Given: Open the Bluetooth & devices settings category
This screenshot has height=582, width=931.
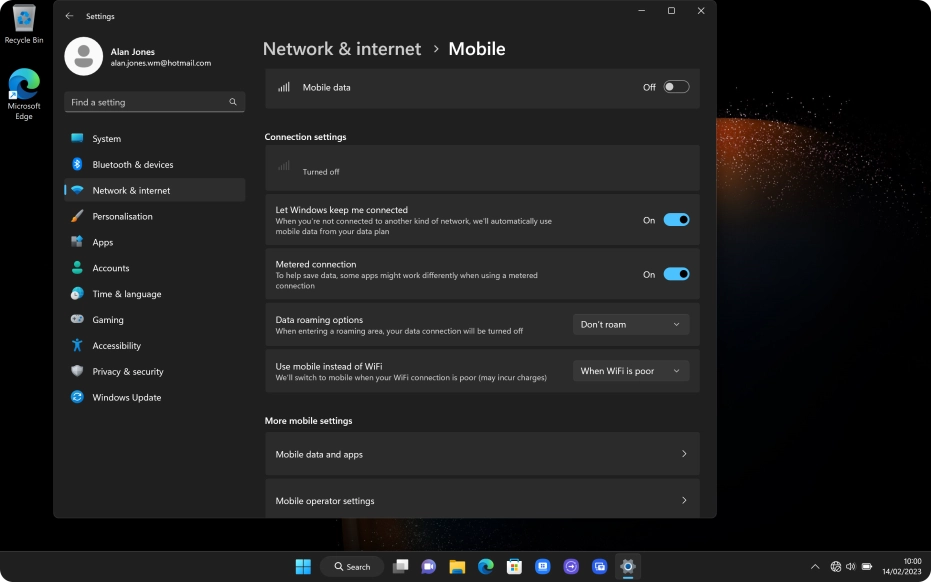Looking at the screenshot, I should point(130,164).
